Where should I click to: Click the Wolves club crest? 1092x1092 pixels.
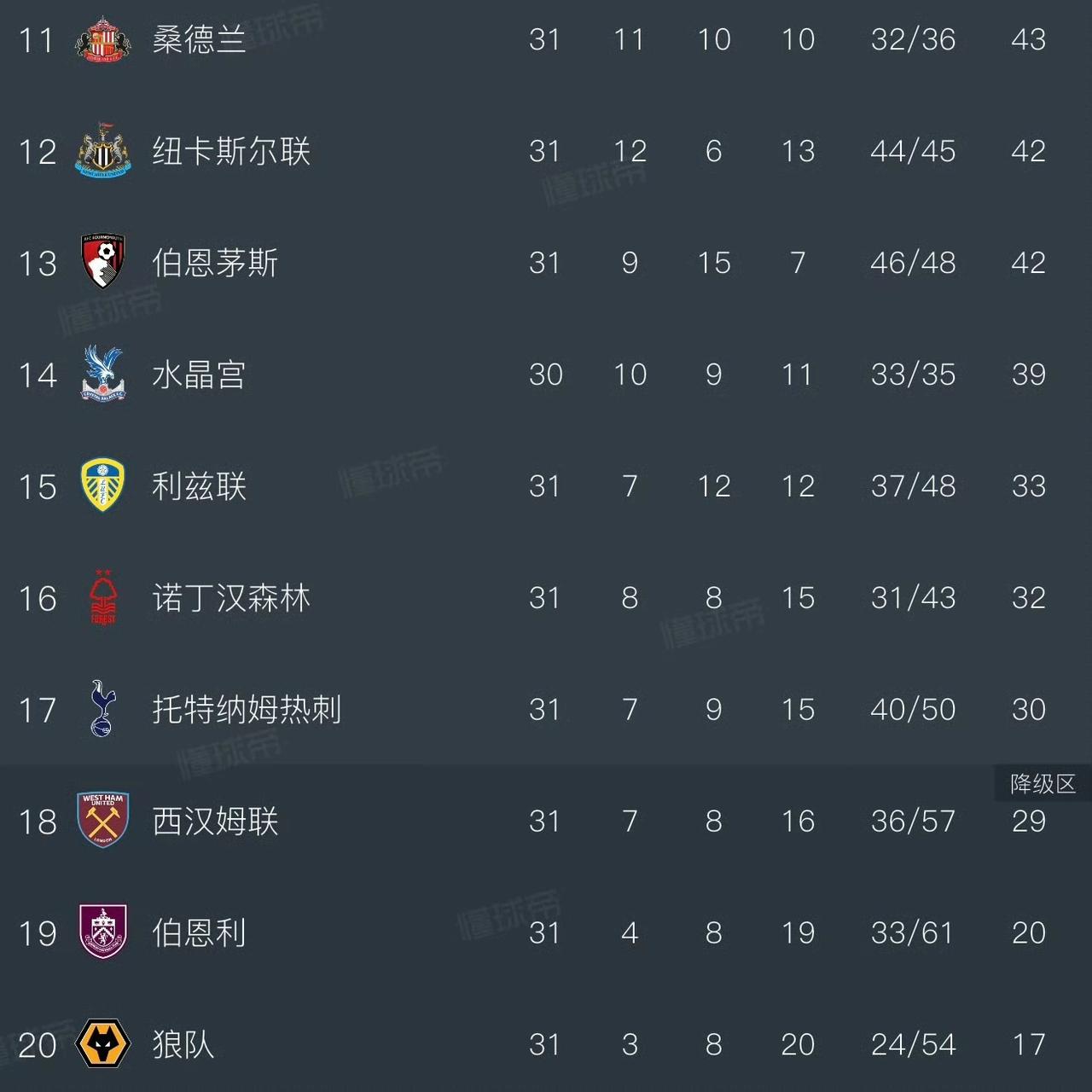click(104, 1044)
